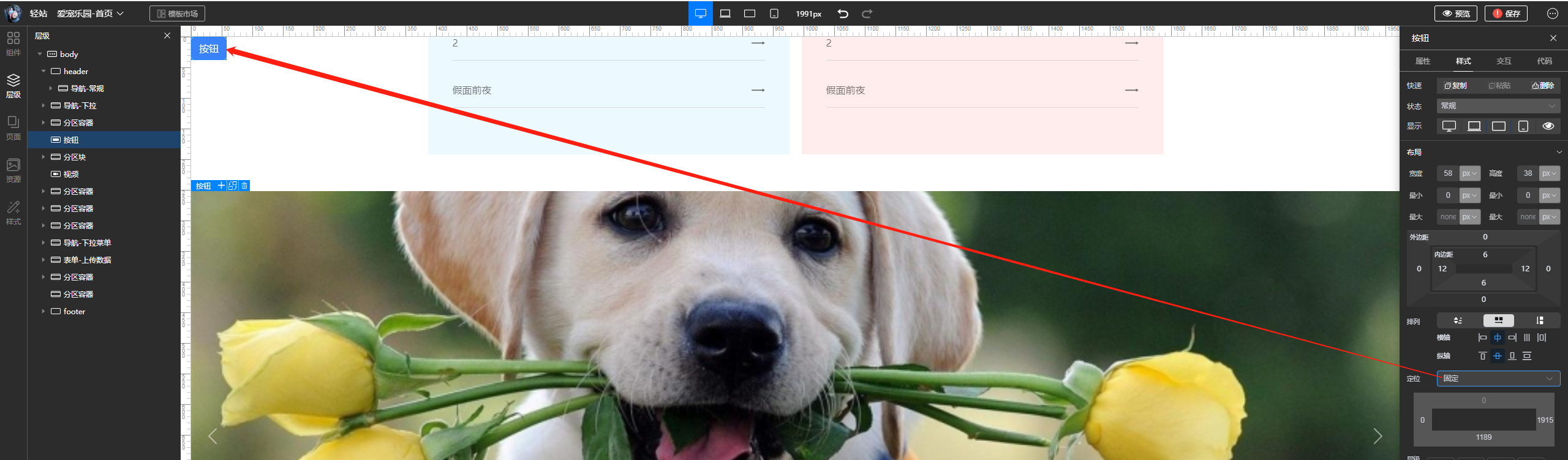
Task: Toggle the eye visibility icon in 显示 row
Action: tap(1548, 126)
